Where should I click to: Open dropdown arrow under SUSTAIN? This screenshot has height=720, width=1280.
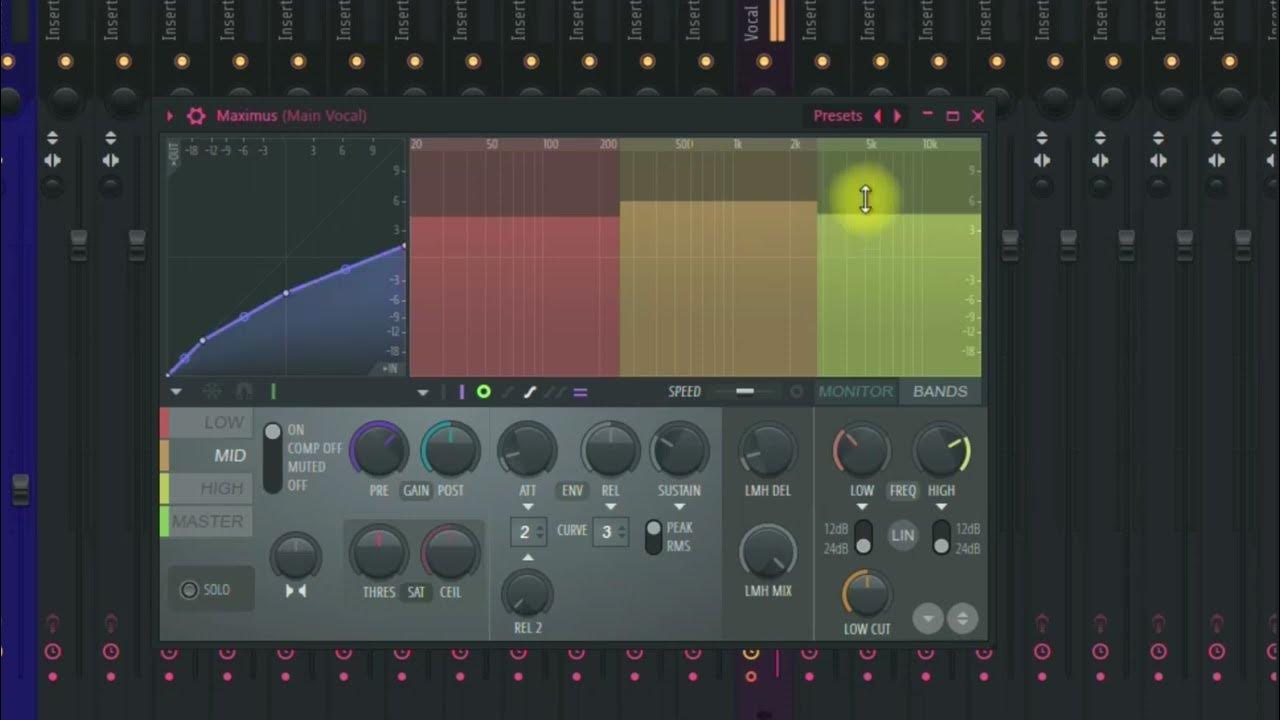pos(680,507)
